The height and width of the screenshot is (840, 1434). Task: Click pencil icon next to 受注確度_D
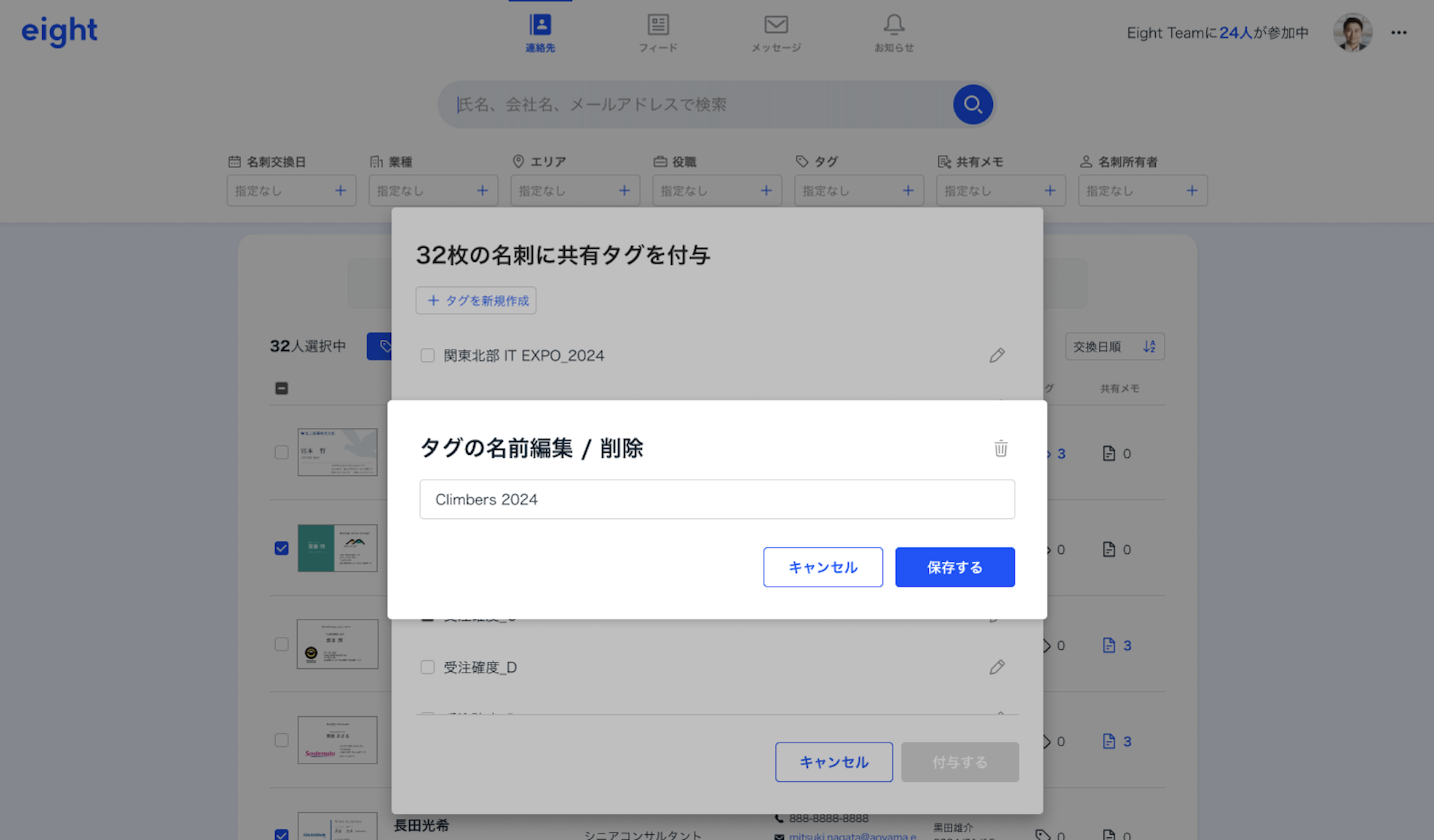[x=997, y=667]
